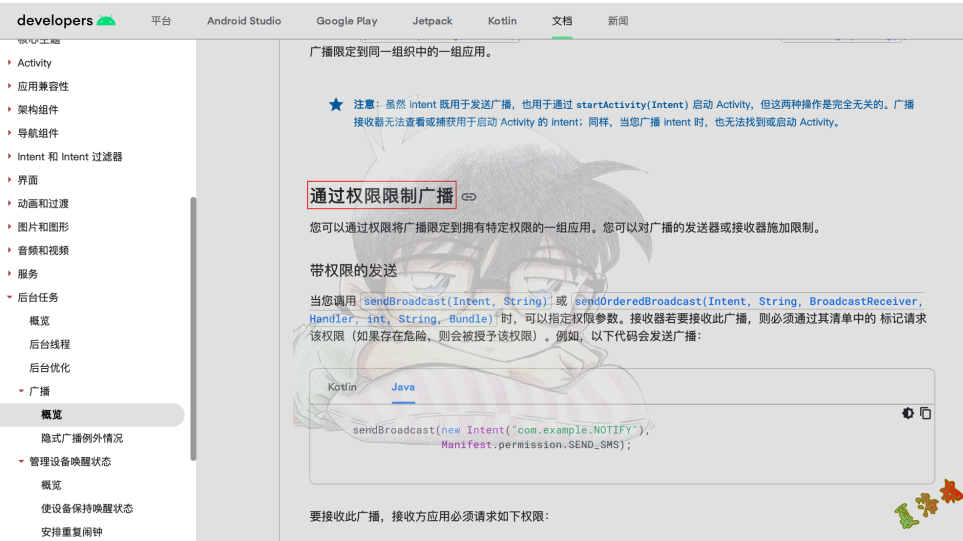
Task: Click the sendBroadcast(Intent, String) link
Action: [x=455, y=301]
